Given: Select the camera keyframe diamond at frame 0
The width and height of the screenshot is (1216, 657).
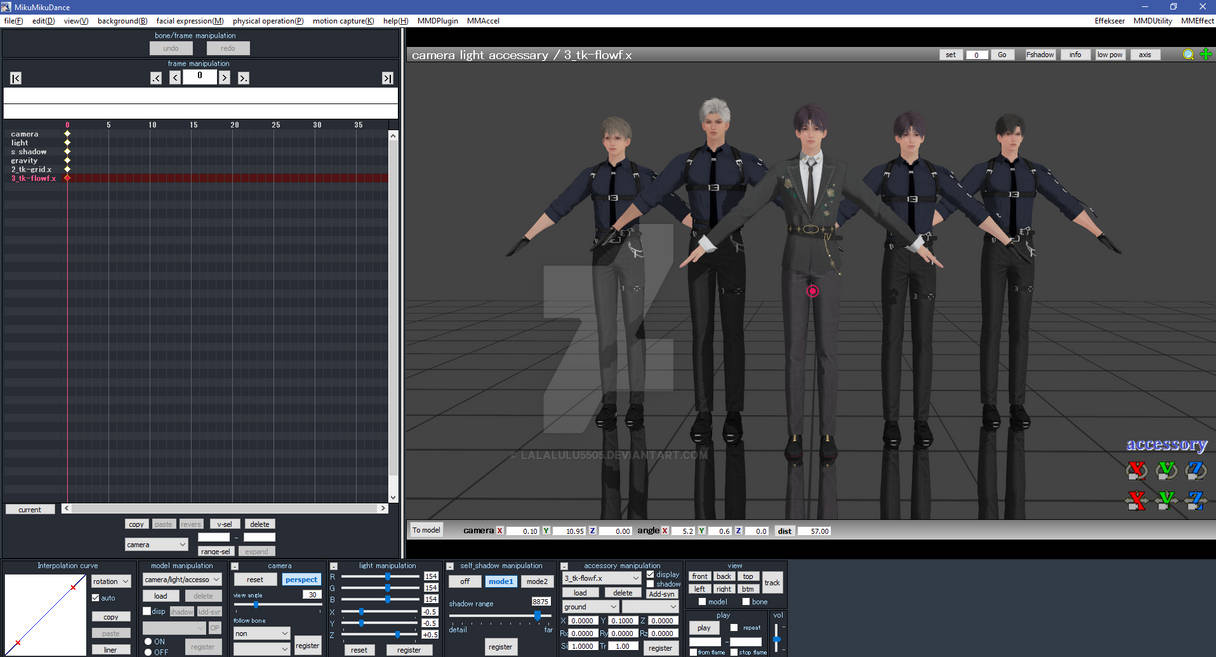Looking at the screenshot, I should point(67,134).
